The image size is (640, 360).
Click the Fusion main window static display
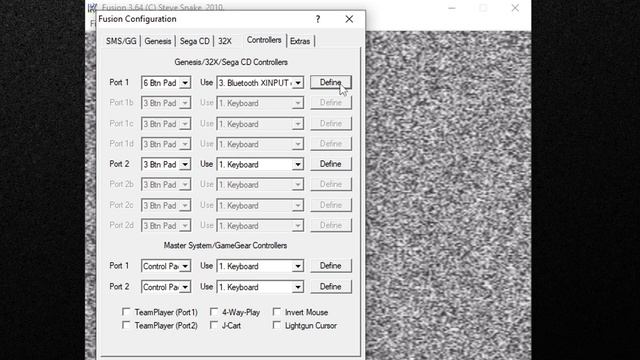[448, 195]
